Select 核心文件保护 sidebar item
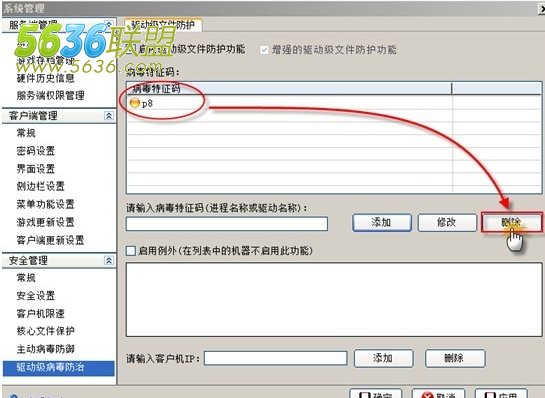The image size is (545, 398). point(46,331)
